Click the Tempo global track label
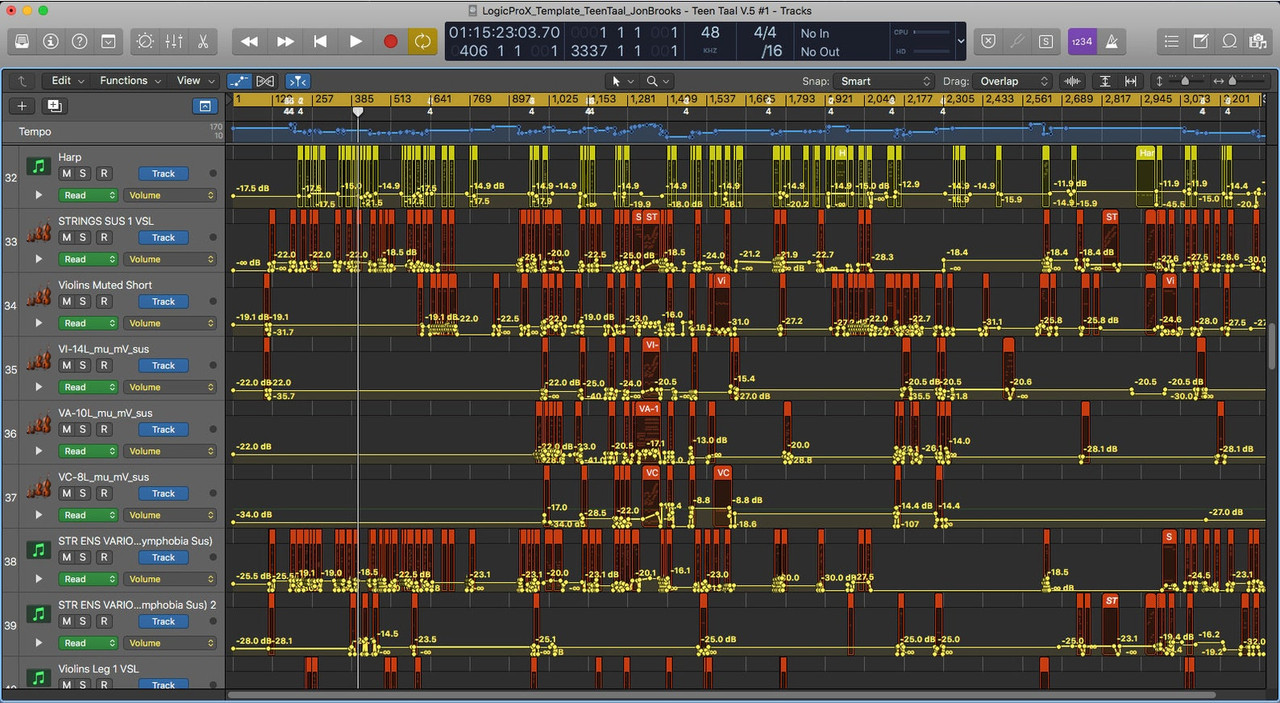Screen dimensions: 1280x703 point(34,132)
